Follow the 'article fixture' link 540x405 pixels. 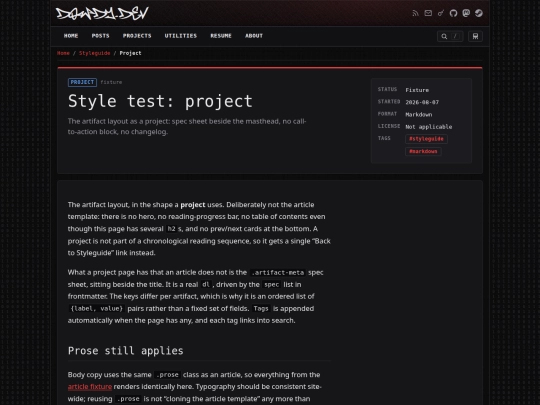pyautogui.click(x=90, y=387)
